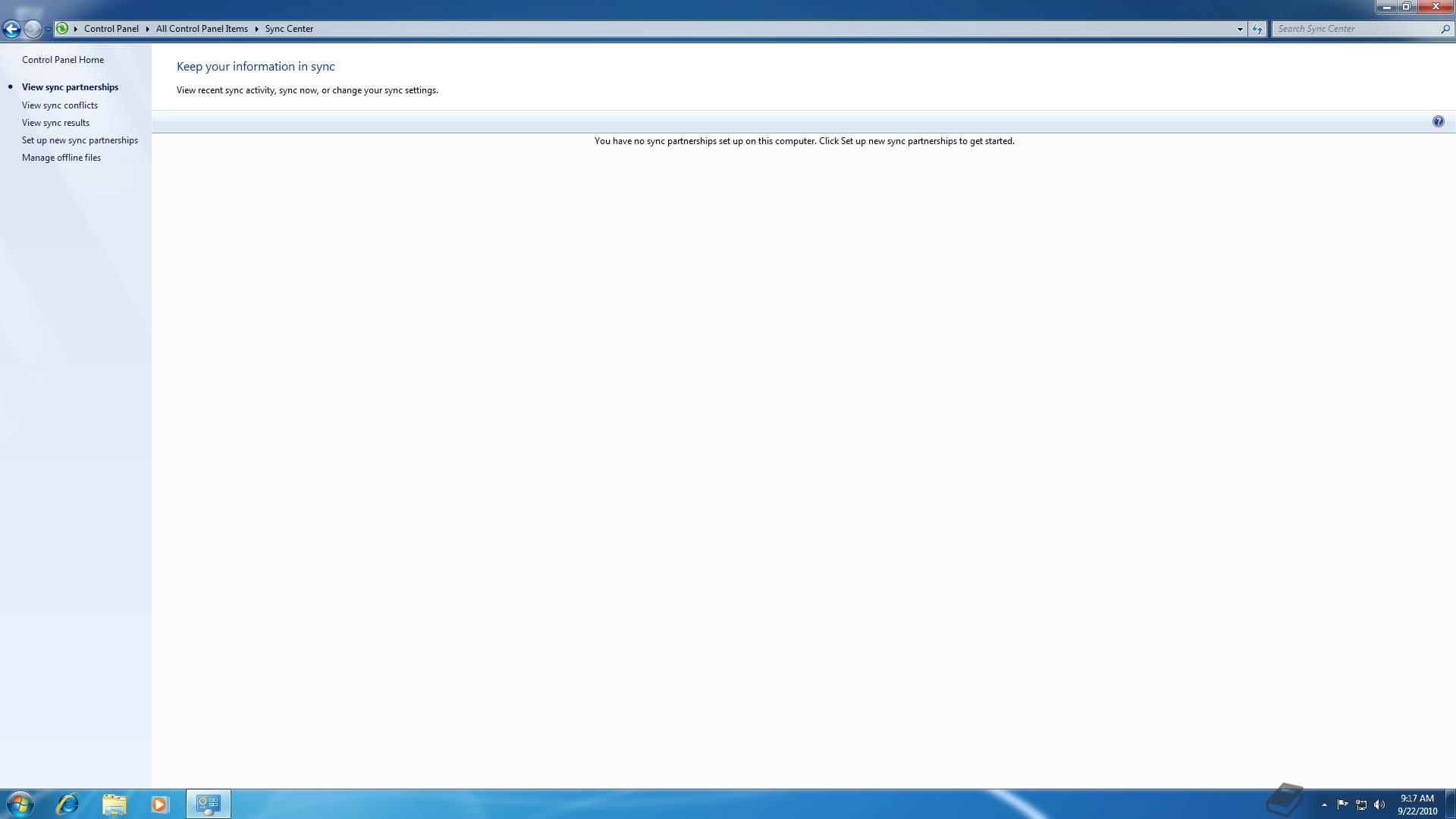
Task: Click the Control Panel taskbar button
Action: tap(208, 804)
